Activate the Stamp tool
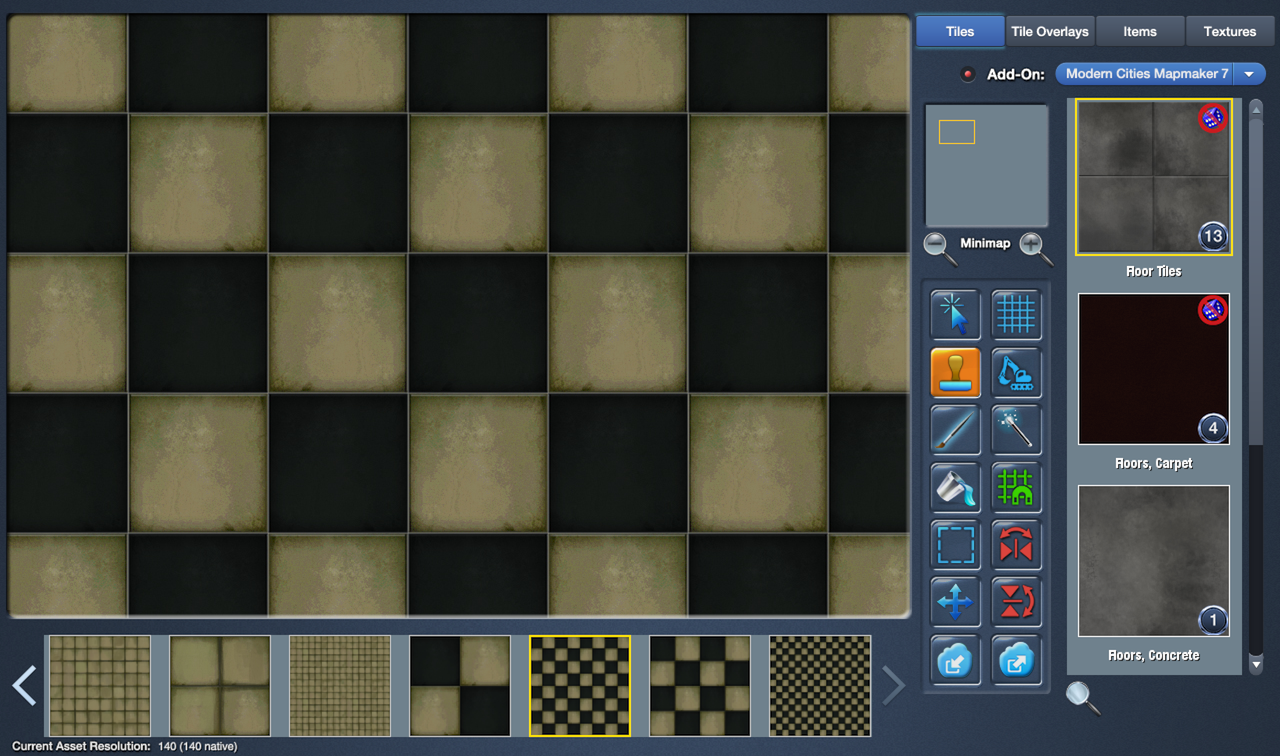This screenshot has height=756, width=1280. tap(955, 372)
